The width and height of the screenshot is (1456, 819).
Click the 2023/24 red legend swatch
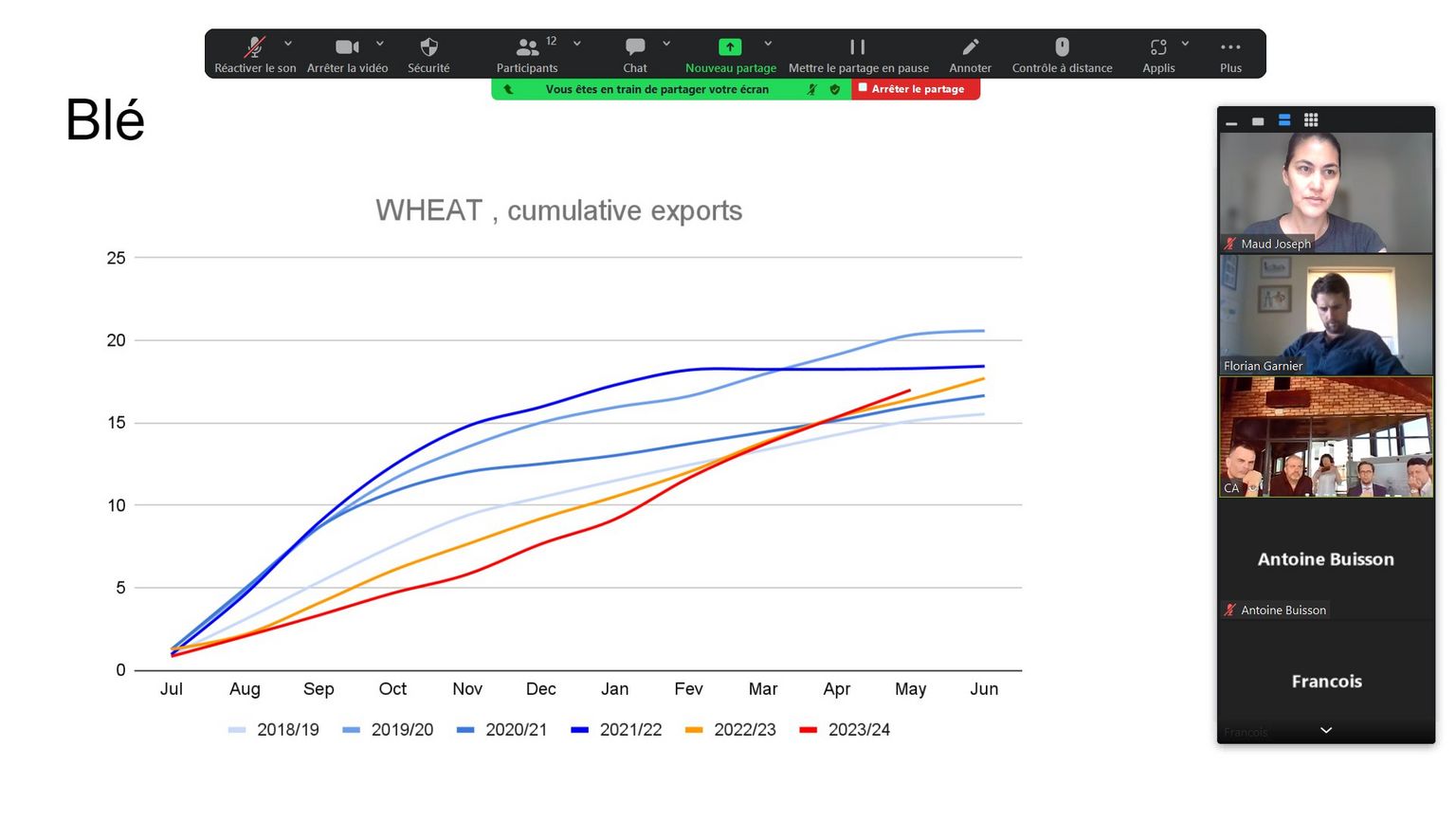point(808,730)
